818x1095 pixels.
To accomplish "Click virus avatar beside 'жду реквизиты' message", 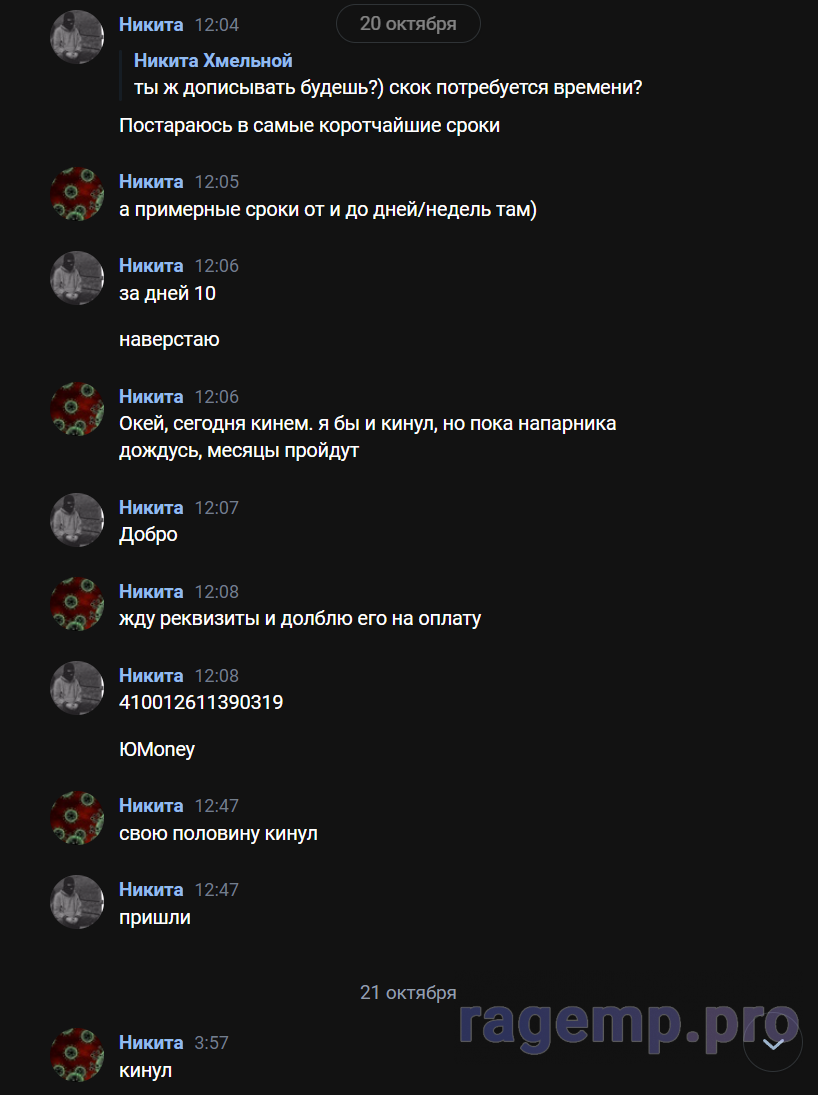I will click(x=77, y=604).
